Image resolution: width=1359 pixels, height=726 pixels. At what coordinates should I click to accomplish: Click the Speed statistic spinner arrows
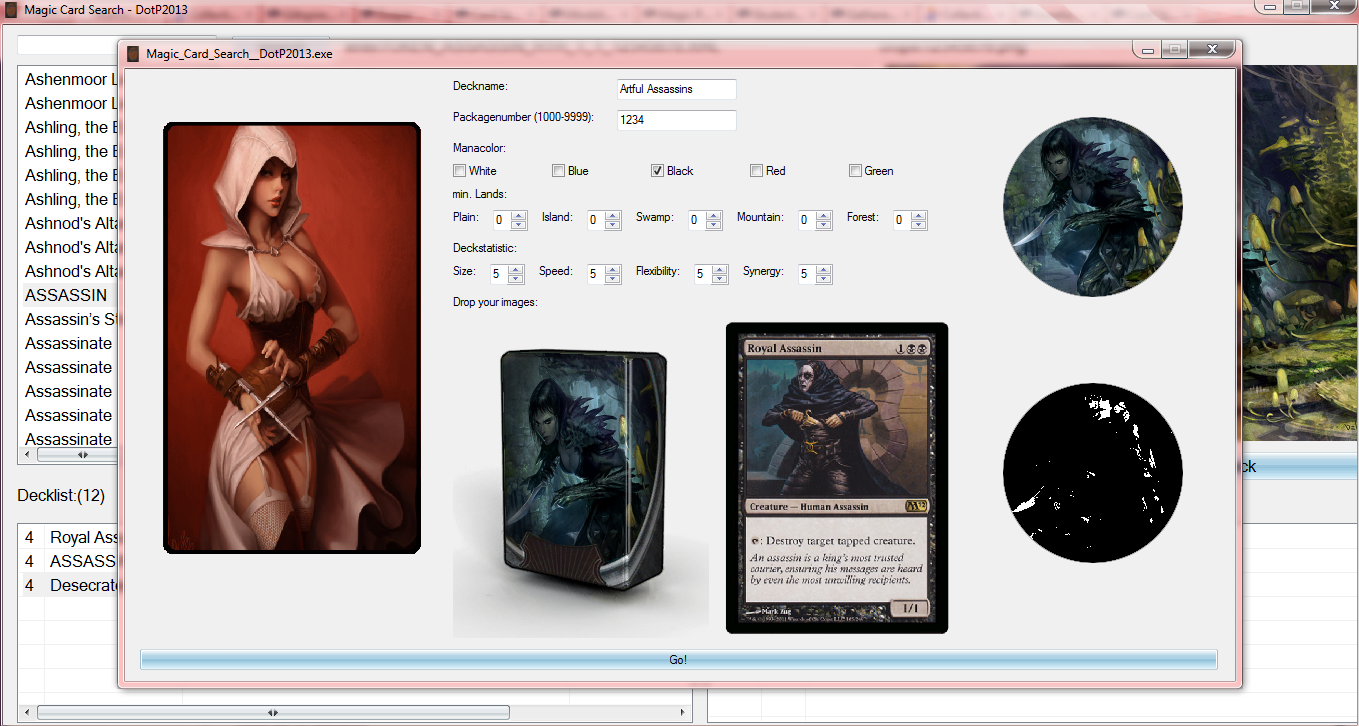[614, 274]
